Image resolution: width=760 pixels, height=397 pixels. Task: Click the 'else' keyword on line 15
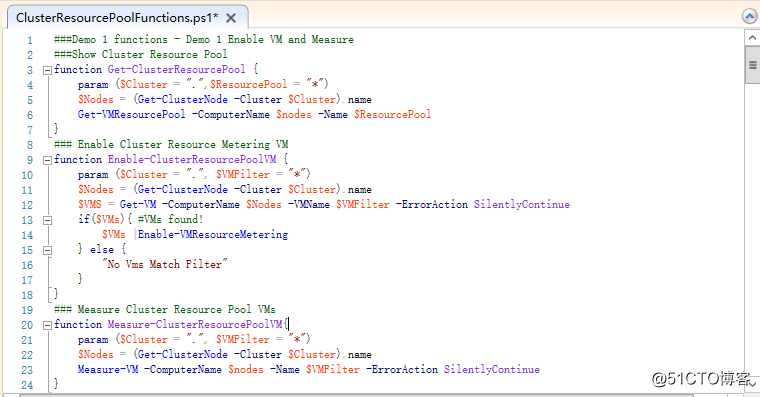tap(102, 250)
